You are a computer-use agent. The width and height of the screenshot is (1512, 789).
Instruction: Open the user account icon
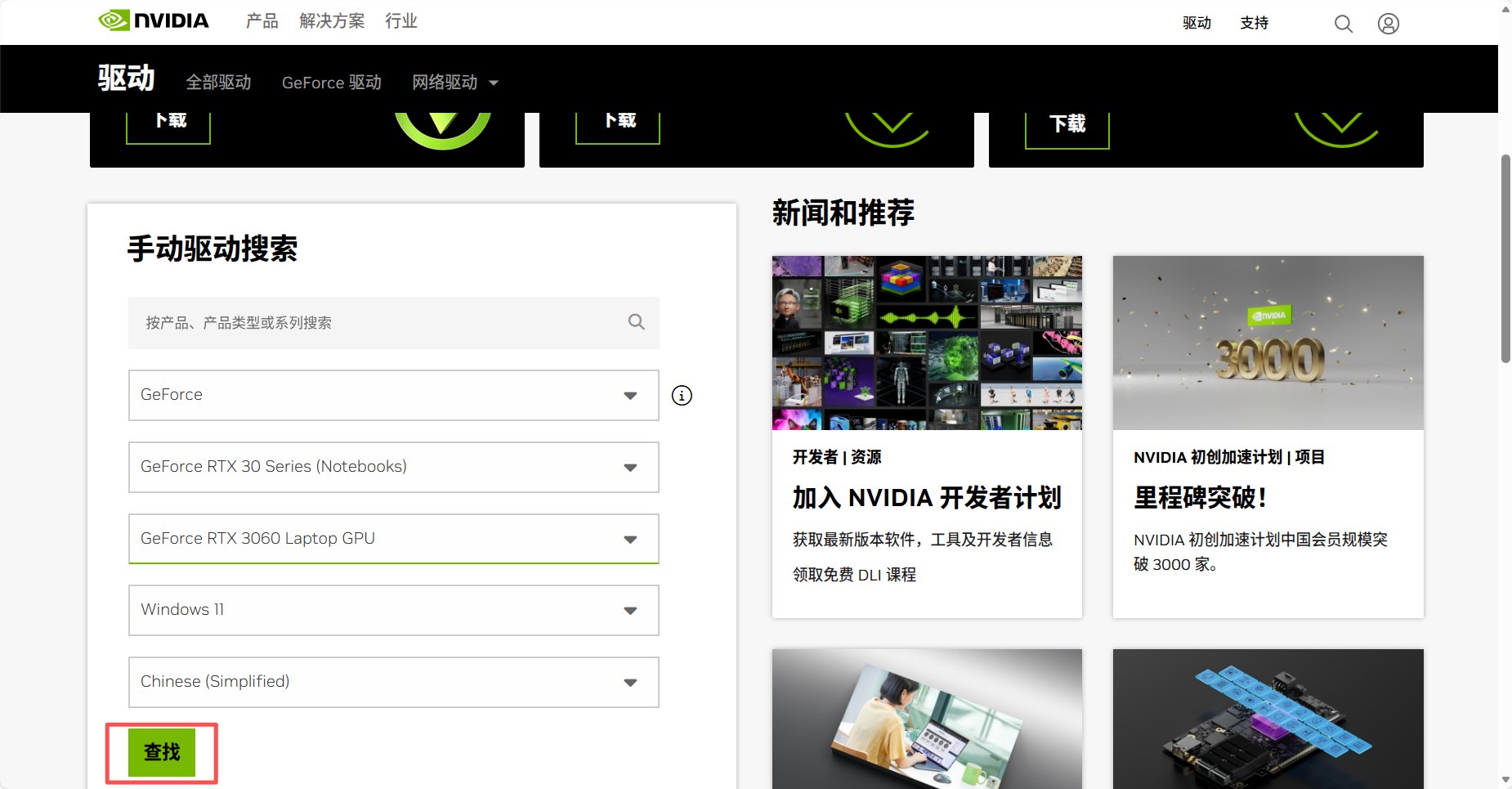point(1389,24)
